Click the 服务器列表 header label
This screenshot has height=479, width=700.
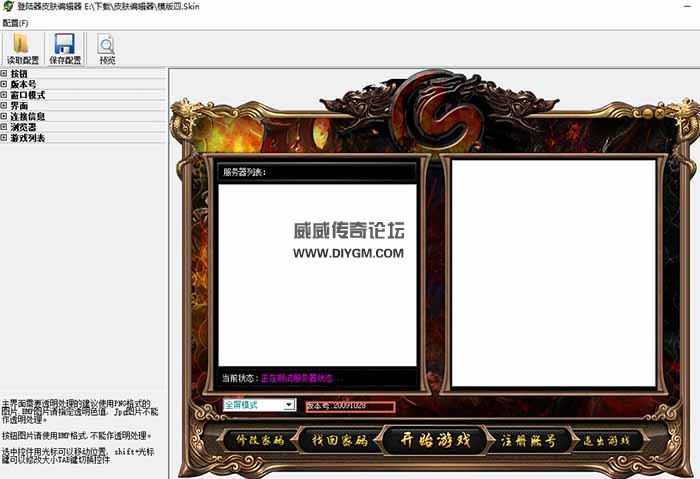pyautogui.click(x=245, y=172)
